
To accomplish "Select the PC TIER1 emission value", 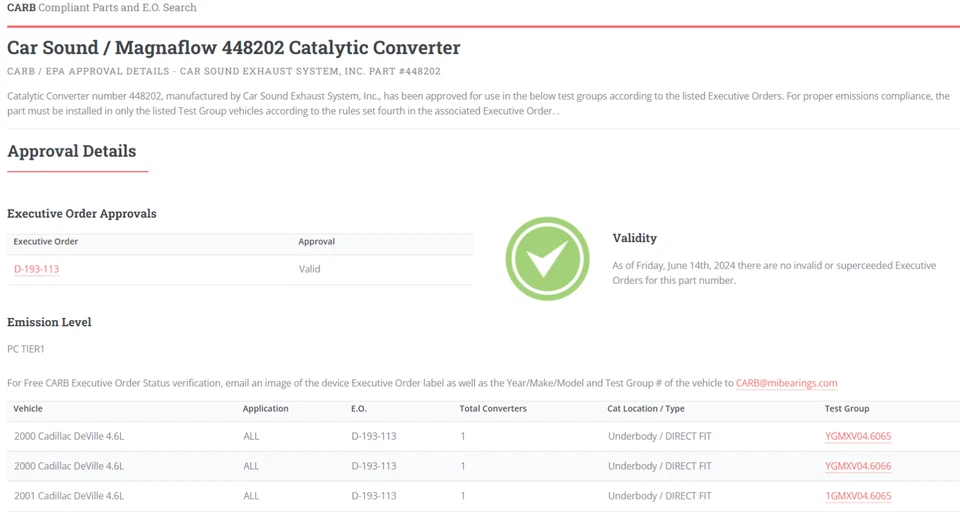I will pos(26,349).
